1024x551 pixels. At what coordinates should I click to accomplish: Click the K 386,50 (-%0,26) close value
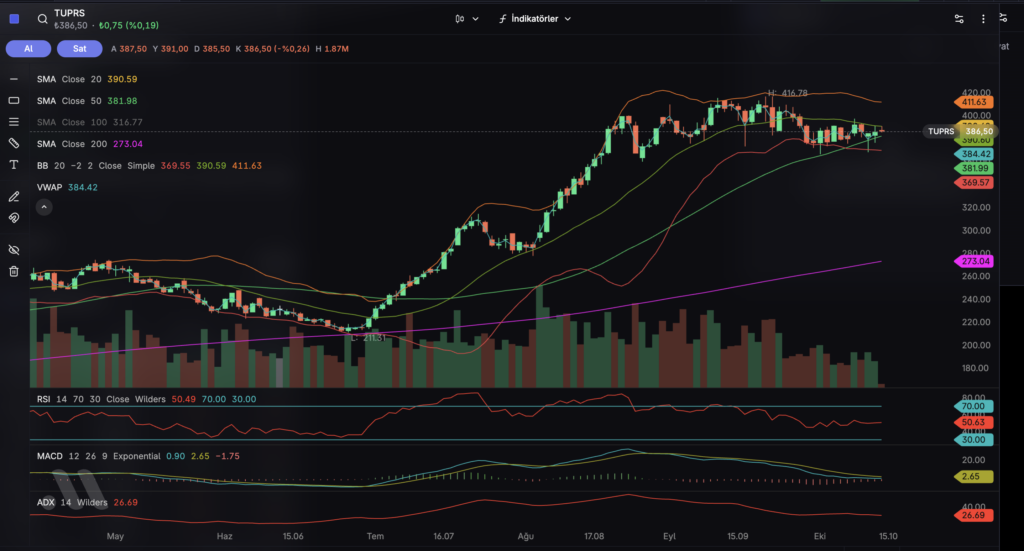pos(273,49)
